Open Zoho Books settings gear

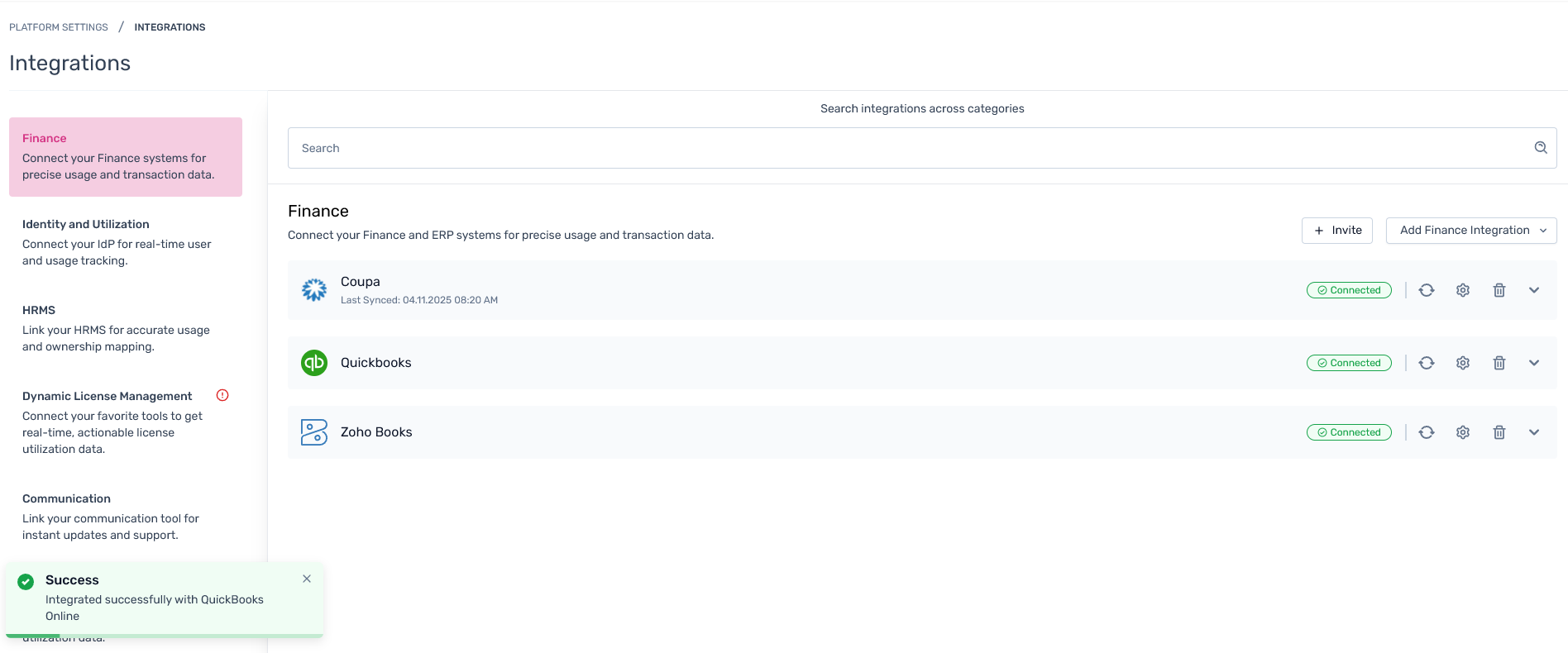pos(1463,432)
